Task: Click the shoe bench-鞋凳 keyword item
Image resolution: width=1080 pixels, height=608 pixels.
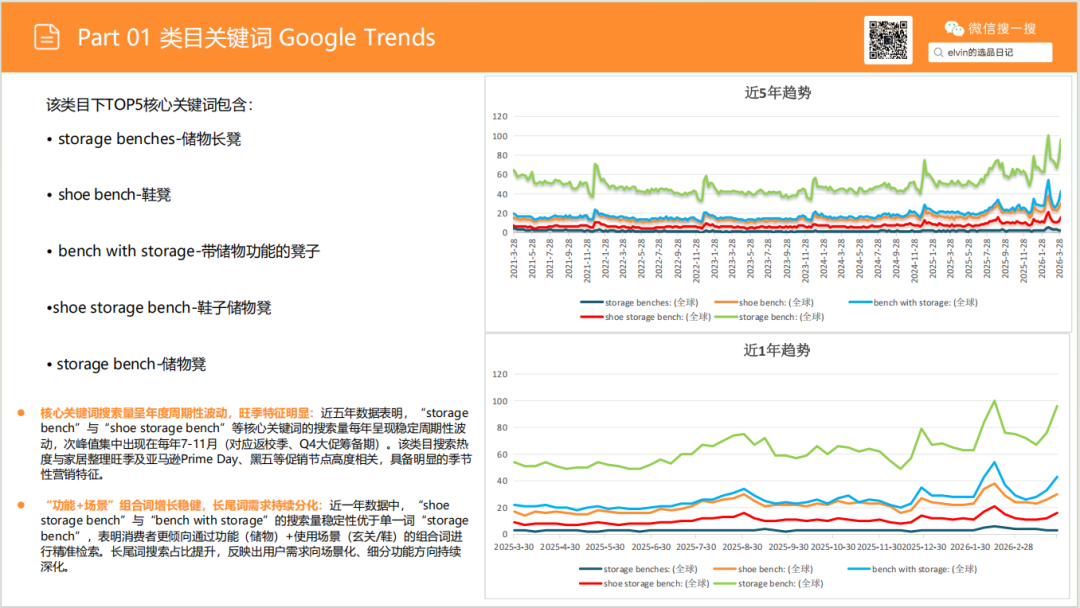Action: 113,195
